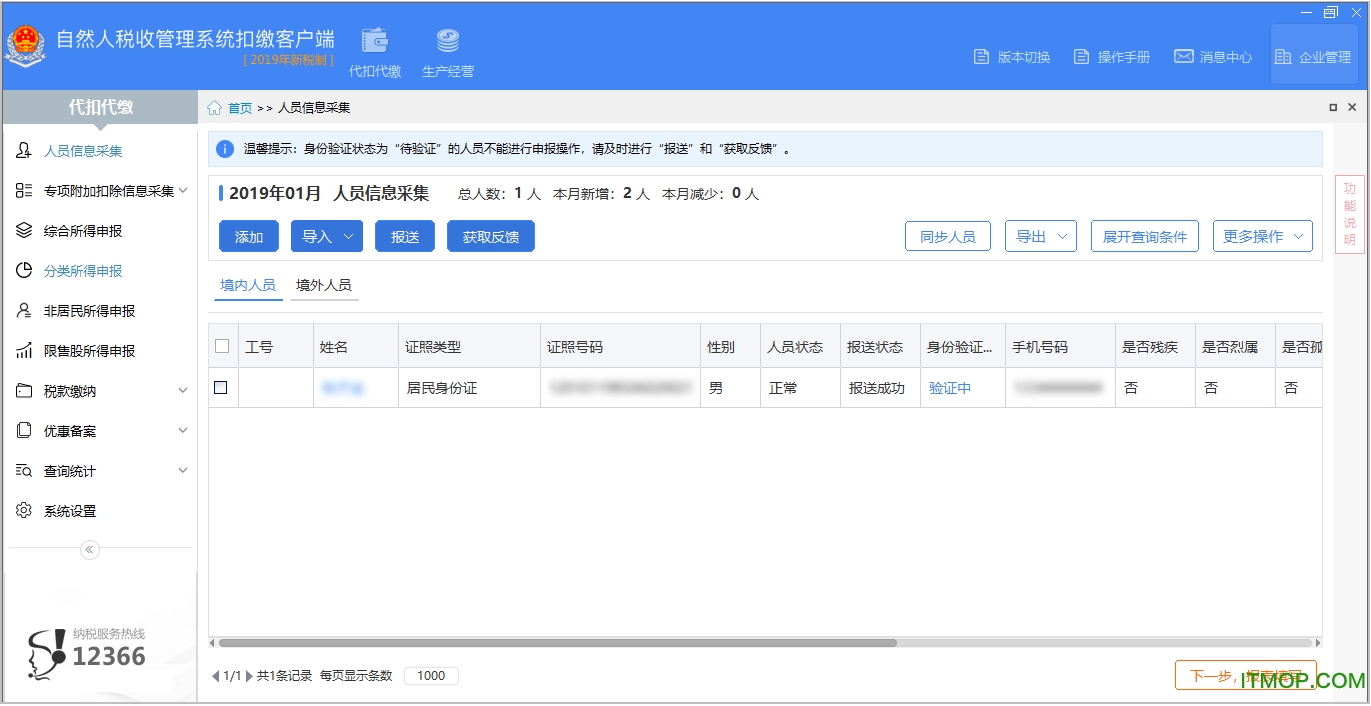Click the 每页显示条数 input field
The width and height of the screenshot is (1371, 706).
(x=431, y=676)
